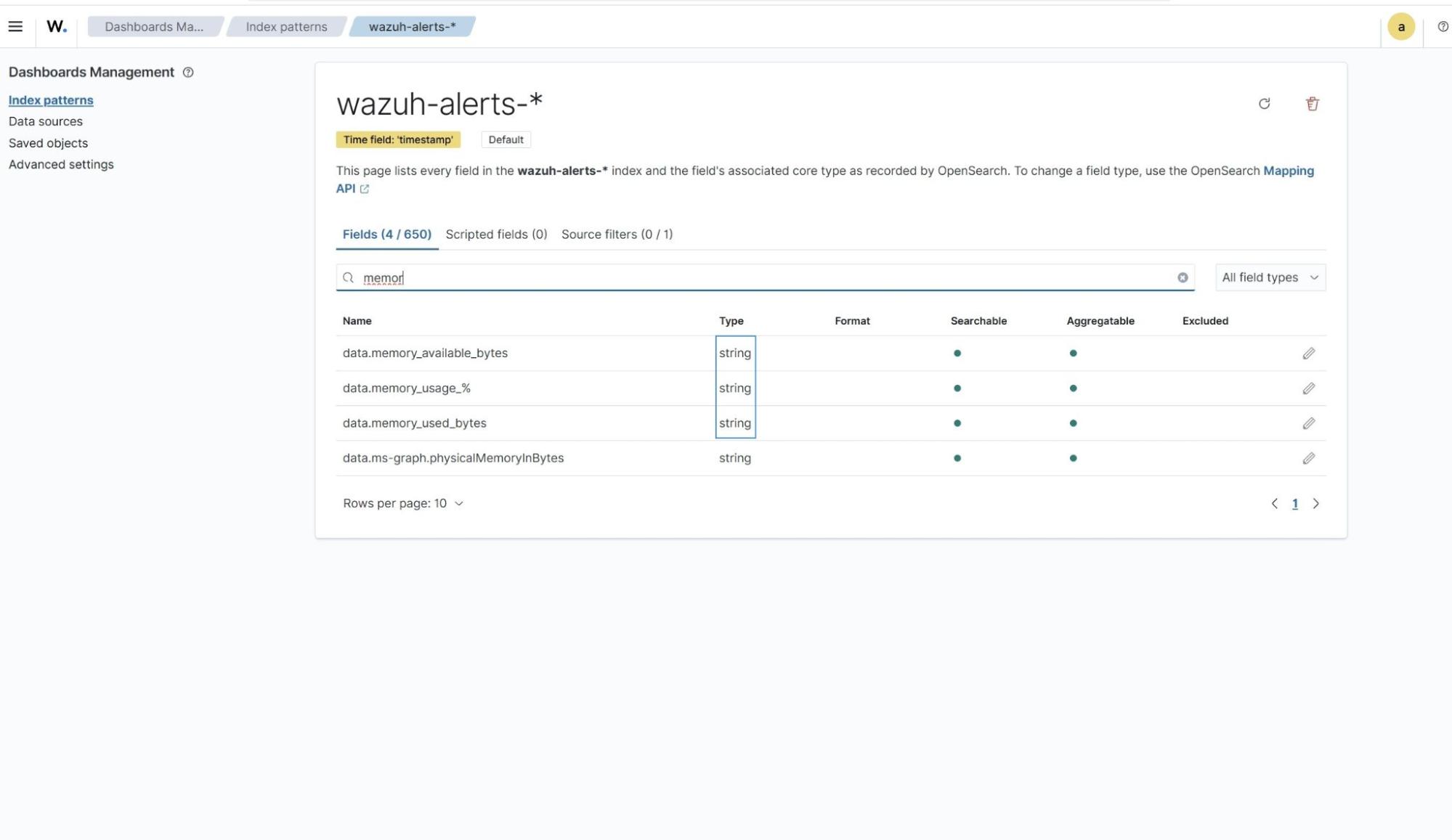Screen dimensions: 1452x840
Task: Sort by the Name column header
Action: coord(357,321)
